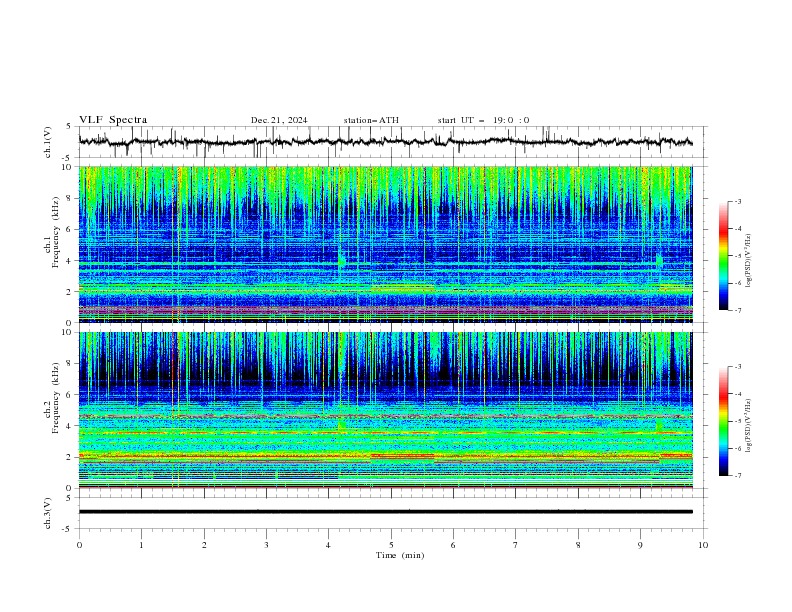Viewport: 792px width, 612px height.
Task: Click the 'Time (min)' axis label
Action: 400,555
